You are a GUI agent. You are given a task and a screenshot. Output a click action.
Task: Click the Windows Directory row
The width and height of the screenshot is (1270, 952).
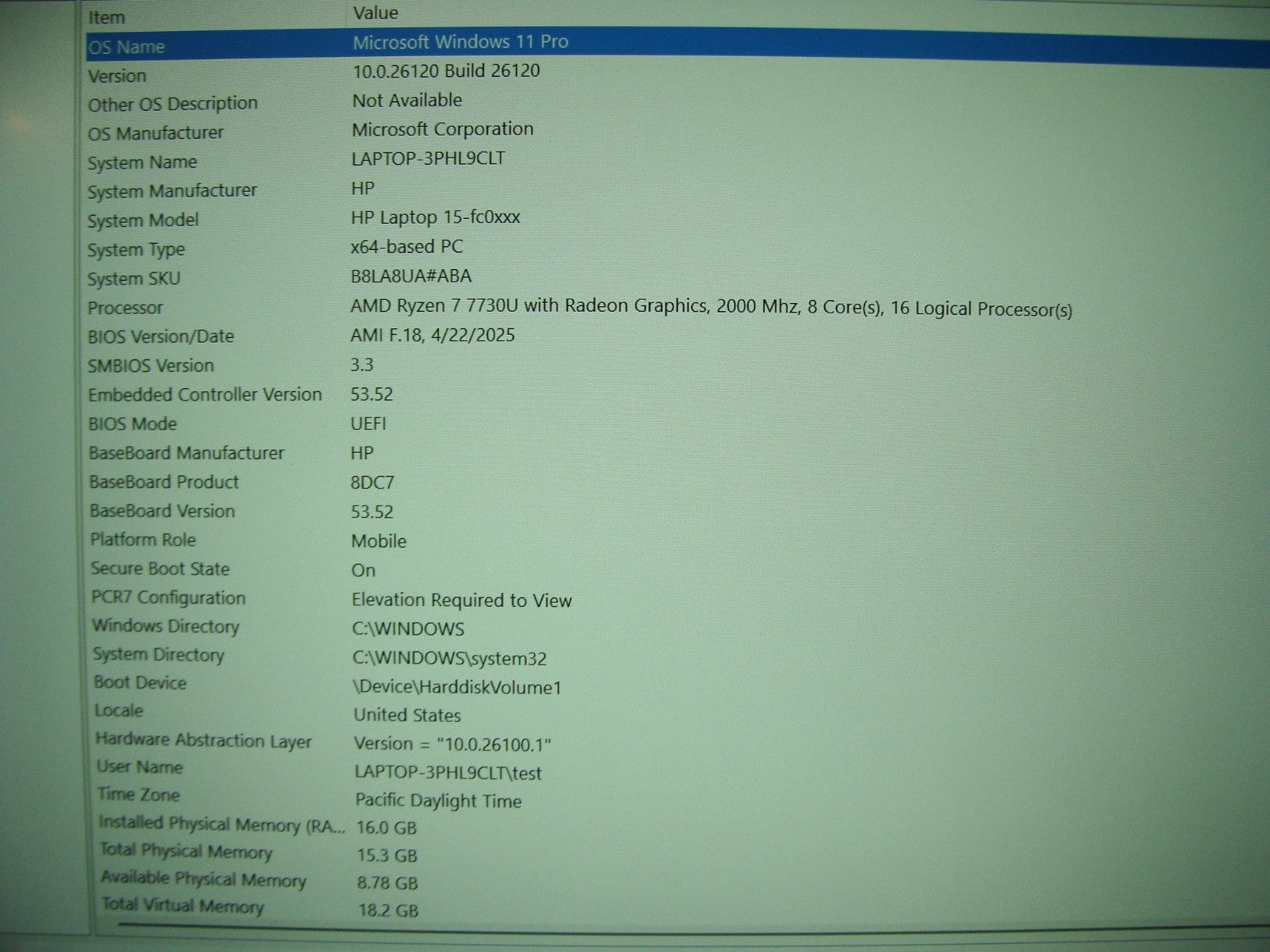click(x=165, y=626)
